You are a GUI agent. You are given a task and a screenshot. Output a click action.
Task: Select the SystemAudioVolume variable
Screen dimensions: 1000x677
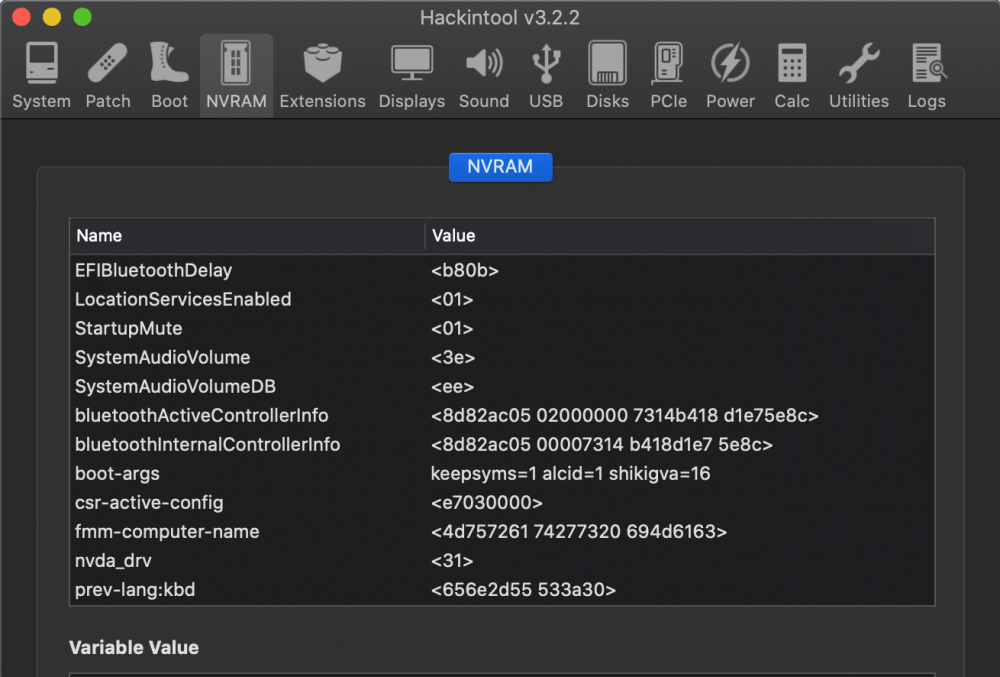pyautogui.click(x=502, y=358)
